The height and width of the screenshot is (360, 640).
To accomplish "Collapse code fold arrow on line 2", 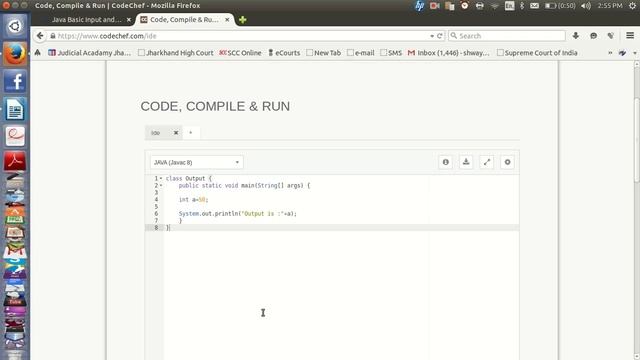I will 161,185.
